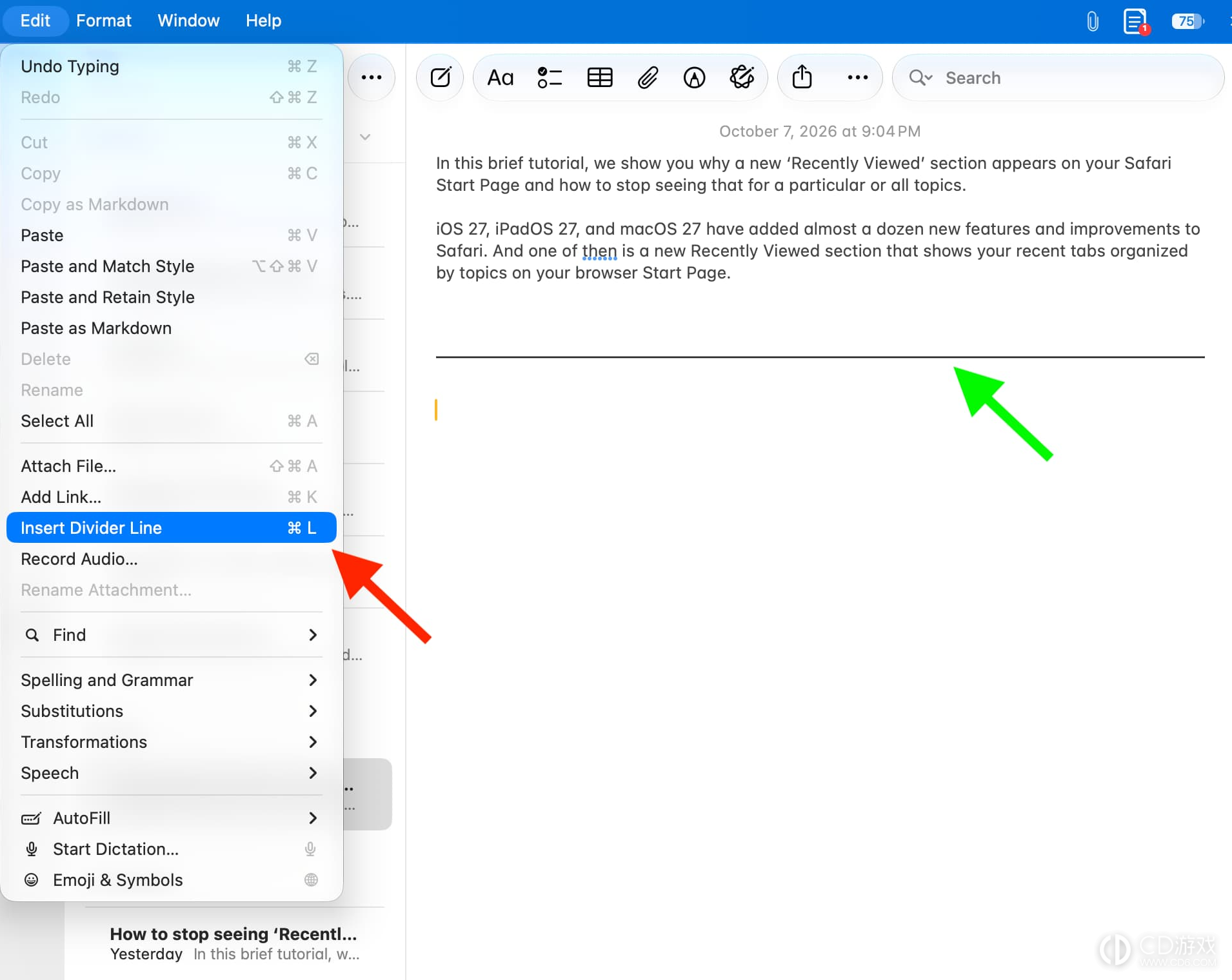Screen dimensions: 1232x980
Task: Click the paperclip icon in the menu bar
Action: coord(1092,21)
